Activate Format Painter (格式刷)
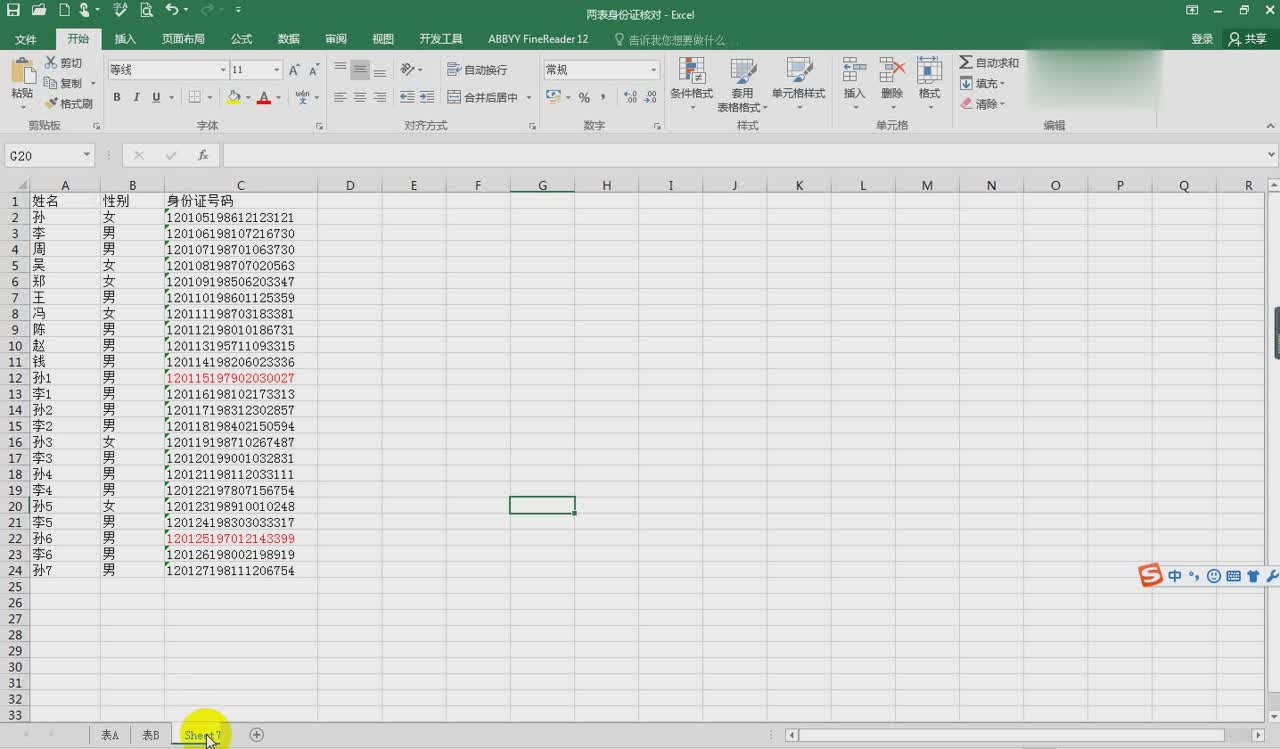The width and height of the screenshot is (1280, 749). [x=68, y=104]
